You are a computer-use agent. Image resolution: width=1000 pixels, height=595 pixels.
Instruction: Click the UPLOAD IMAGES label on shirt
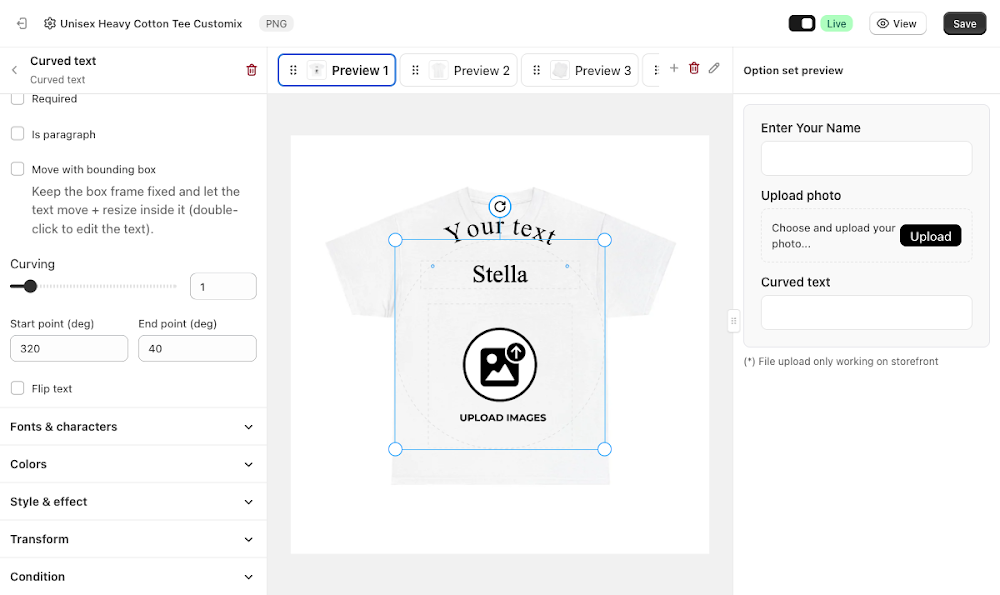(503, 418)
